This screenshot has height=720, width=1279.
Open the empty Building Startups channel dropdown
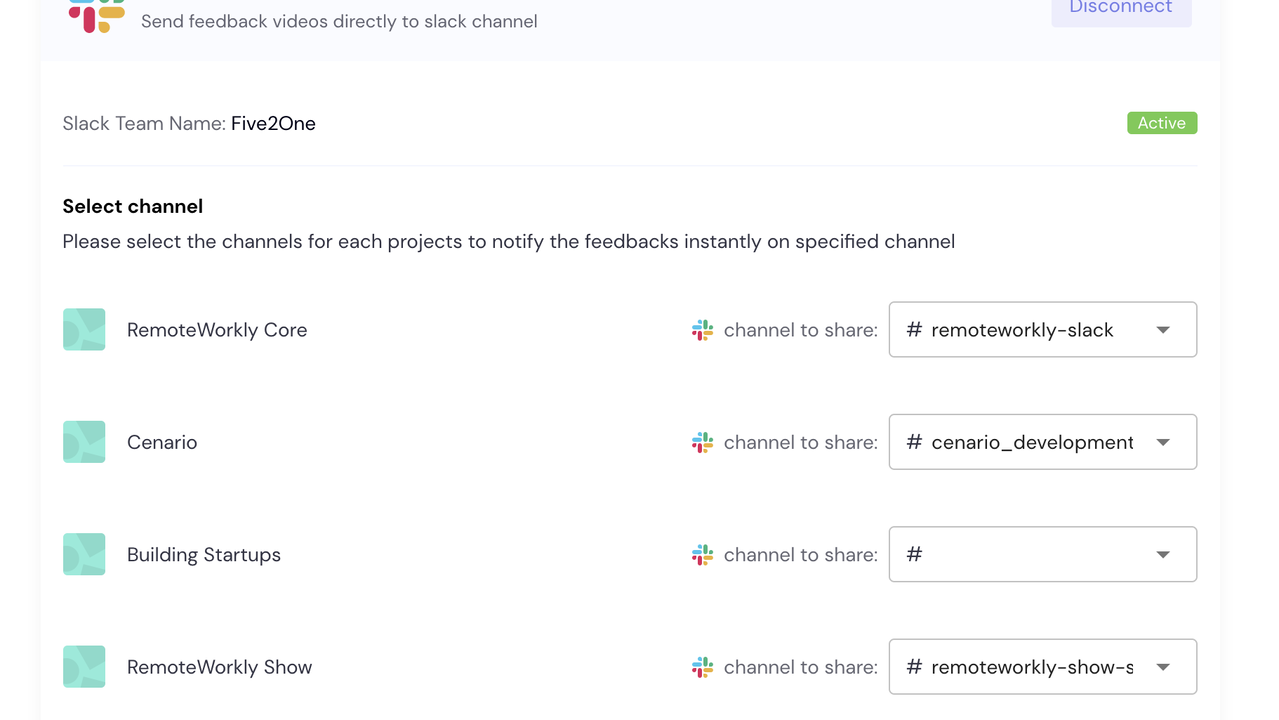point(1042,554)
